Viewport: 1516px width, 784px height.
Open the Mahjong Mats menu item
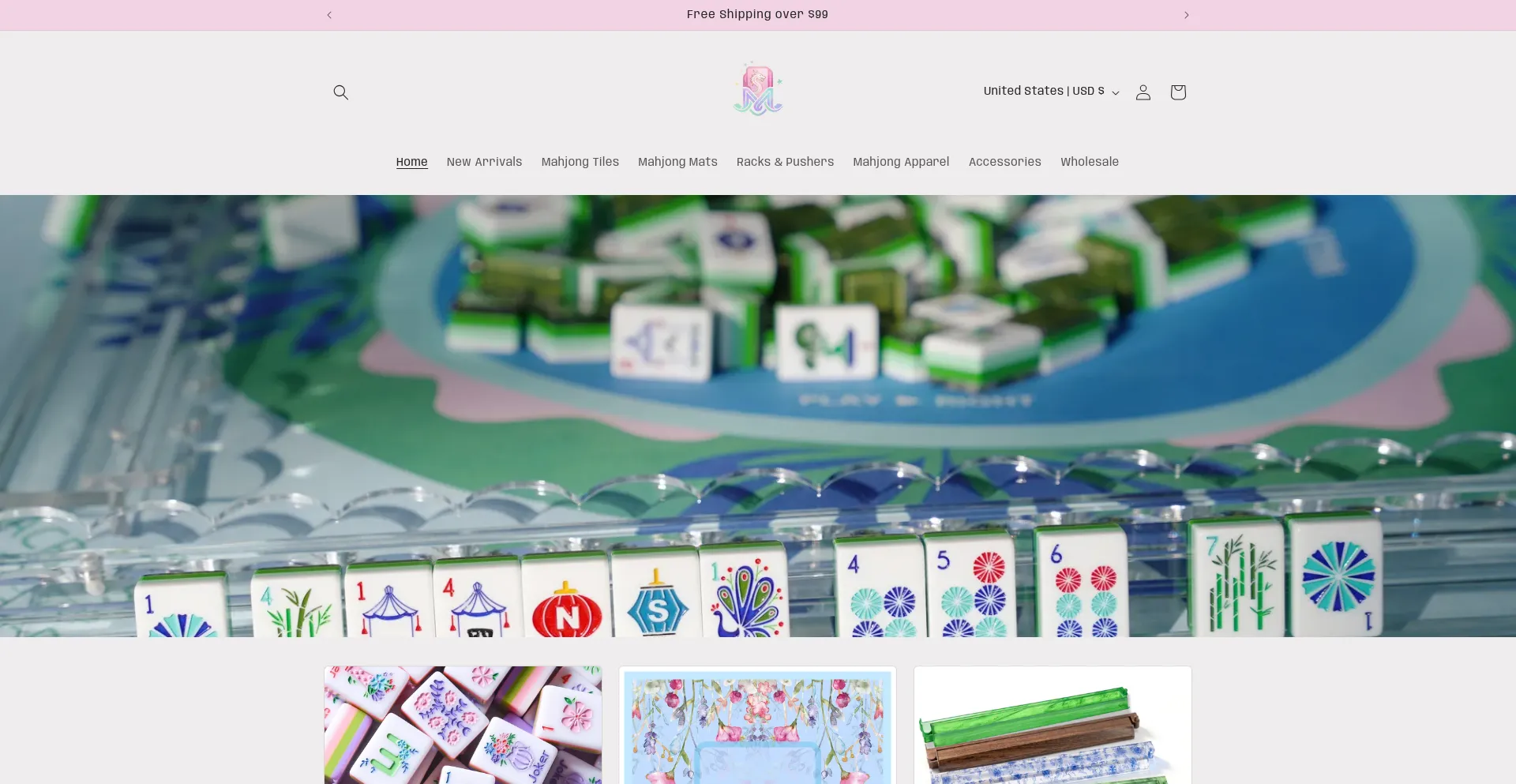click(677, 162)
